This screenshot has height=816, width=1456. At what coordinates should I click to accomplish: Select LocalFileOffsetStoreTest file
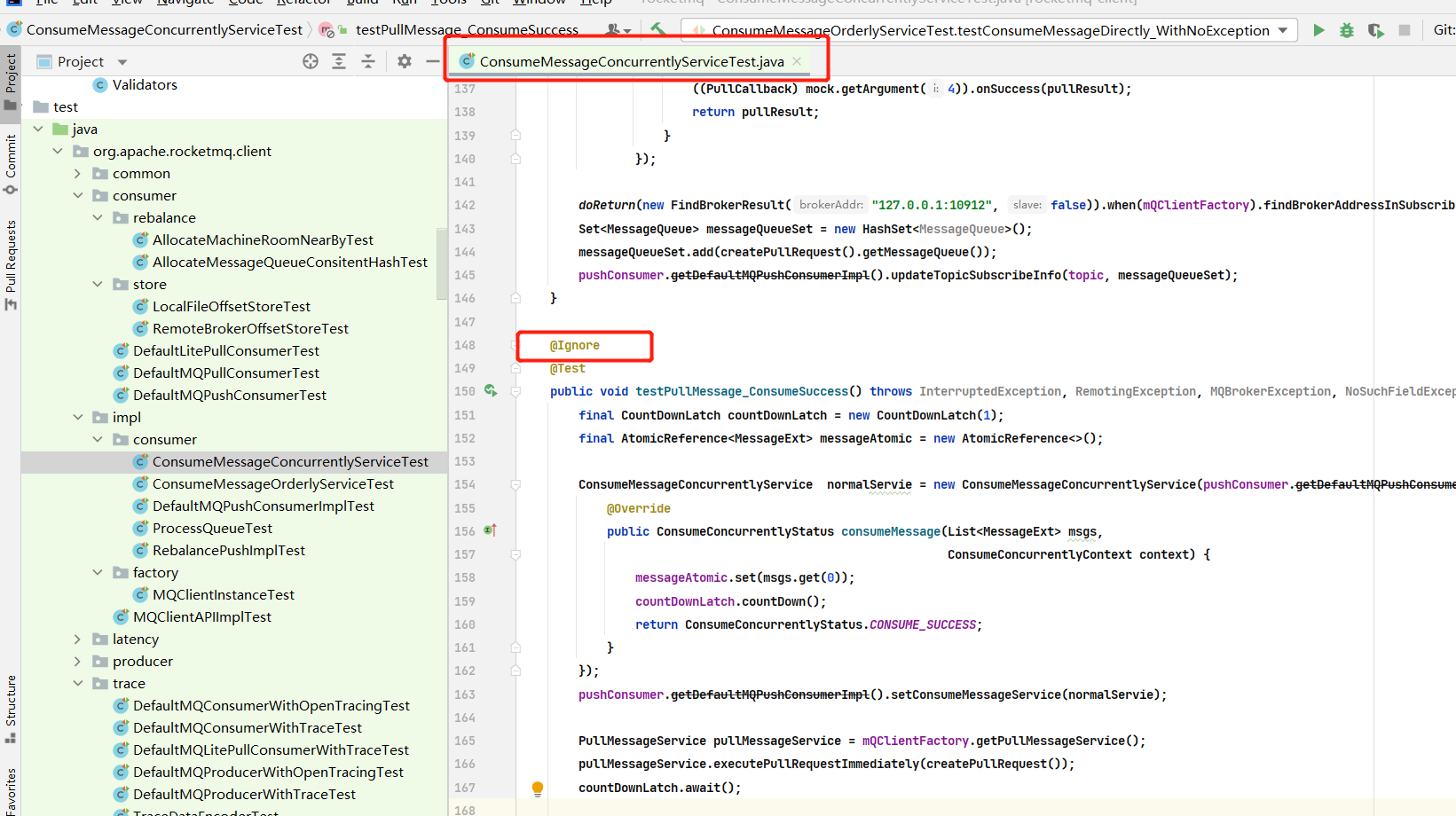click(231, 306)
